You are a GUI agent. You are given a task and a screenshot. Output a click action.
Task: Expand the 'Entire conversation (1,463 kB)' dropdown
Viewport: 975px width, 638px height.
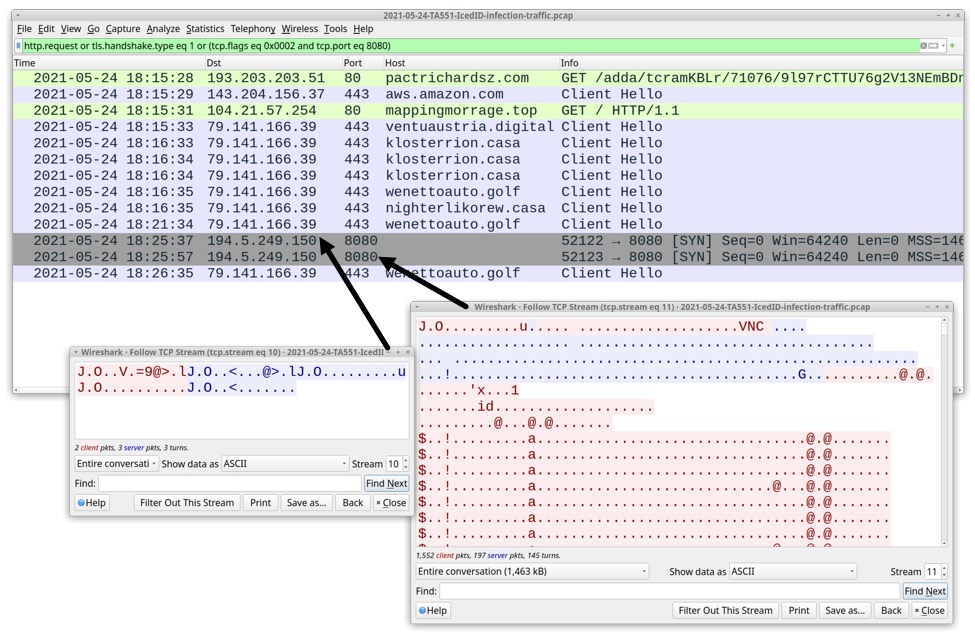(x=532, y=572)
